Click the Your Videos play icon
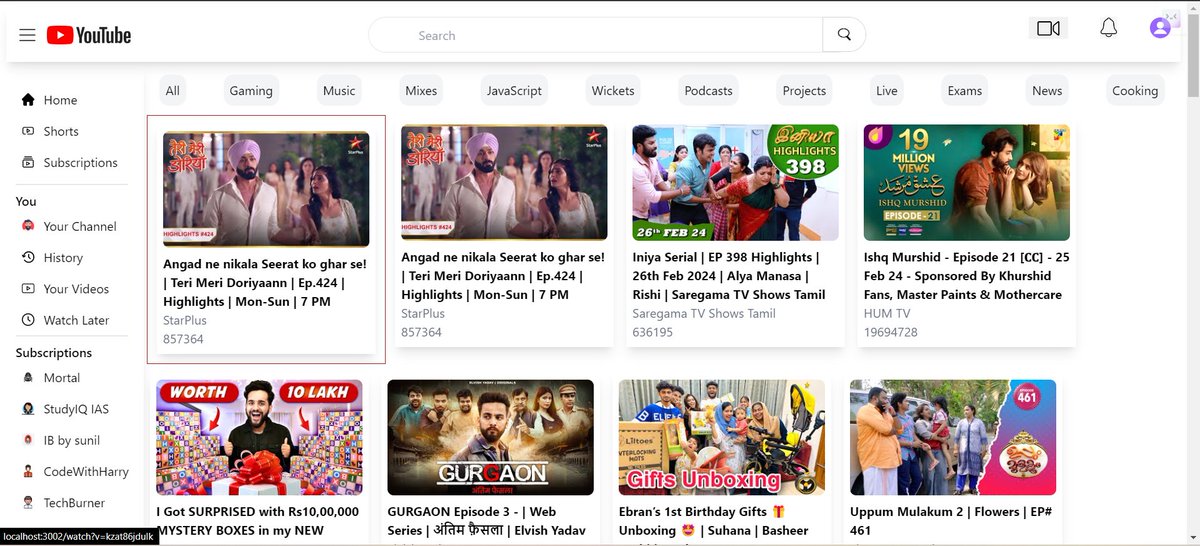This screenshot has width=1200, height=546. [x=28, y=289]
